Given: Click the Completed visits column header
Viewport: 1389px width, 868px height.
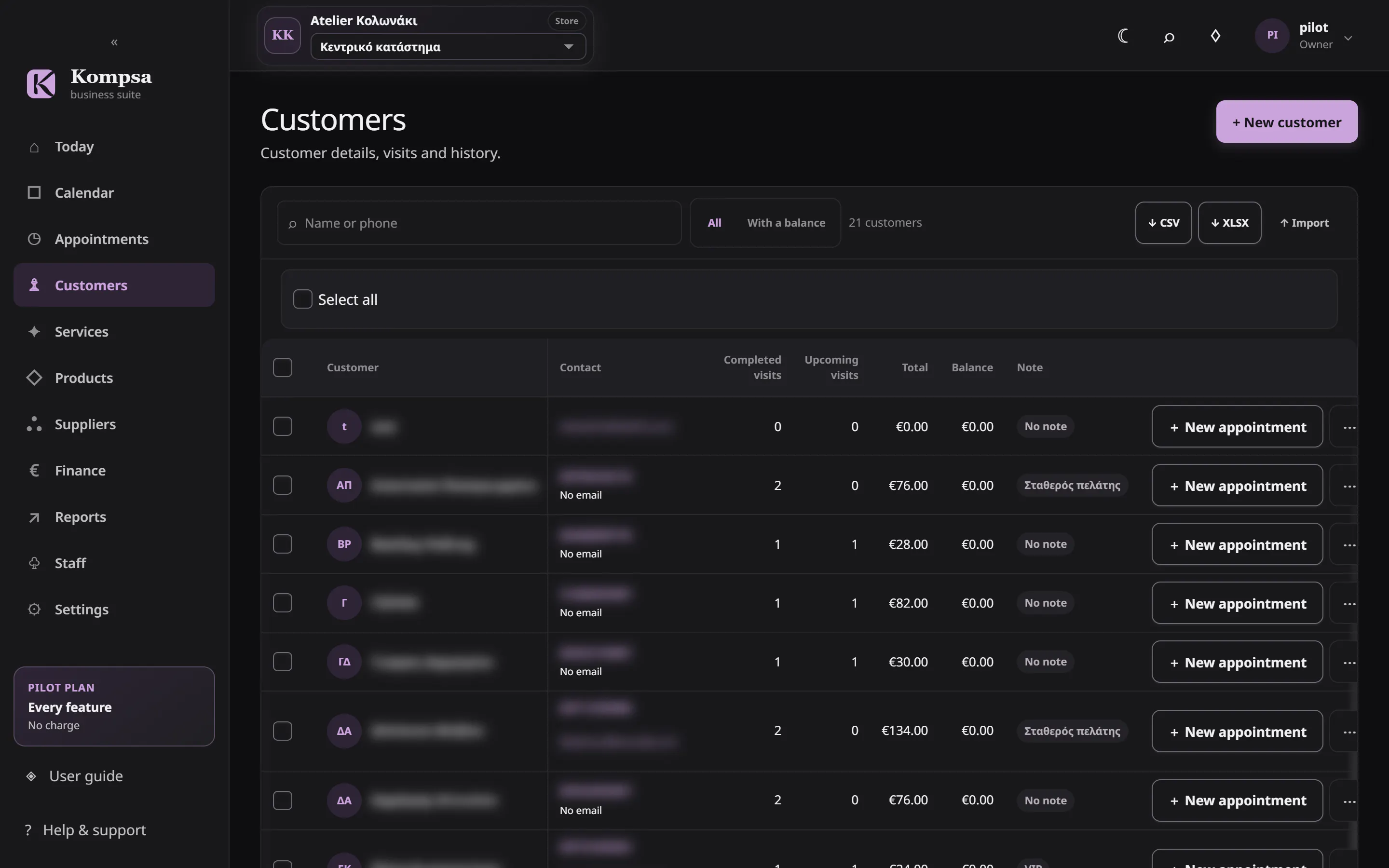Looking at the screenshot, I should click(x=752, y=367).
